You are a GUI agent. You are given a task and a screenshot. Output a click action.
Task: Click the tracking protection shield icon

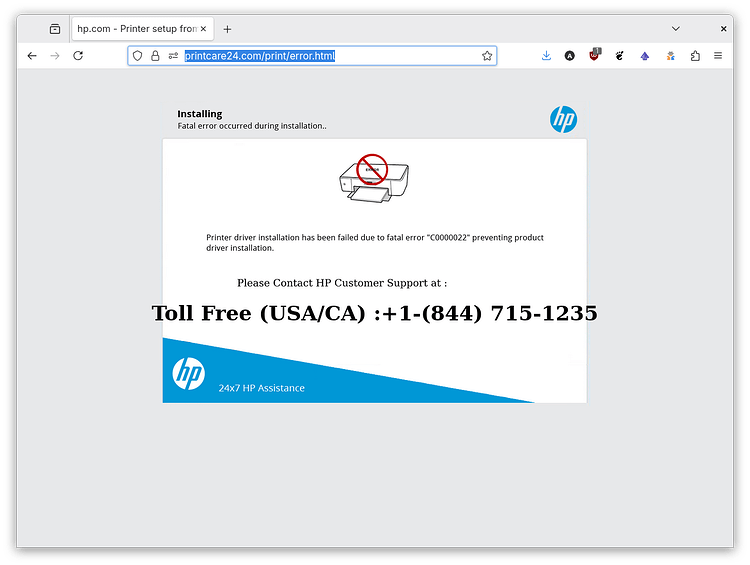[x=137, y=56]
